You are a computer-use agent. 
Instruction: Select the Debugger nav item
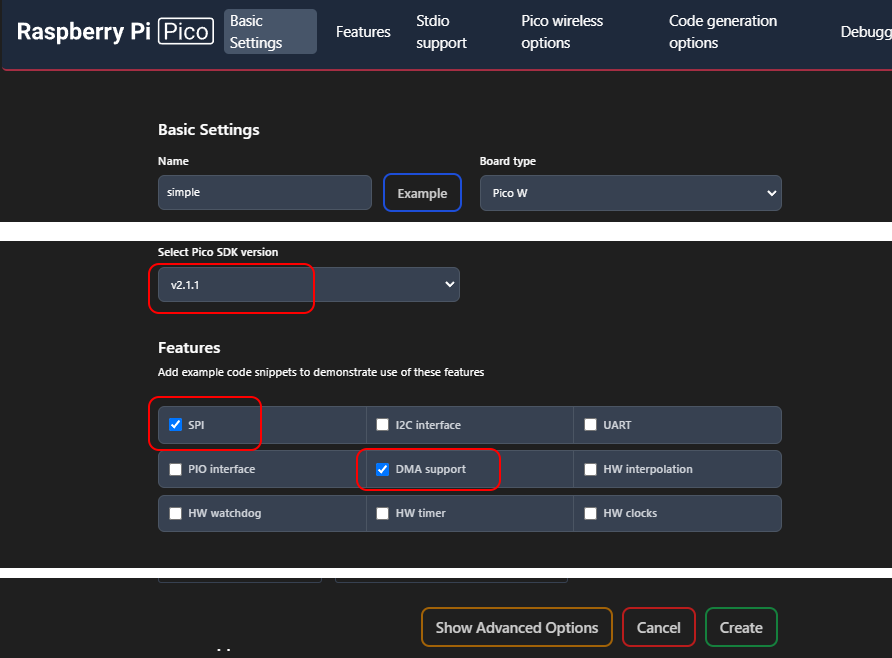coord(866,32)
